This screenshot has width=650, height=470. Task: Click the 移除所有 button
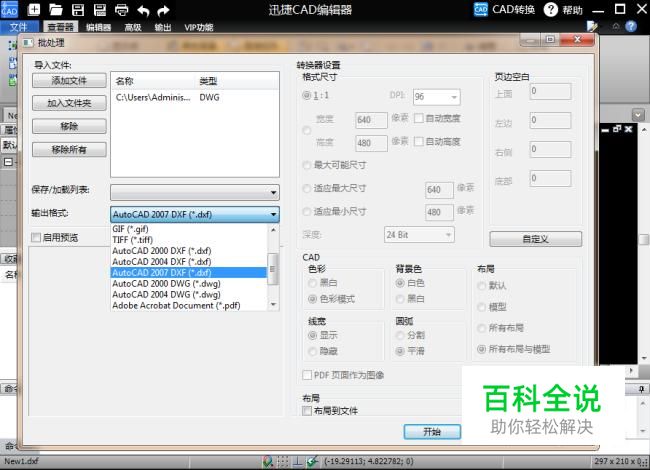point(69,150)
